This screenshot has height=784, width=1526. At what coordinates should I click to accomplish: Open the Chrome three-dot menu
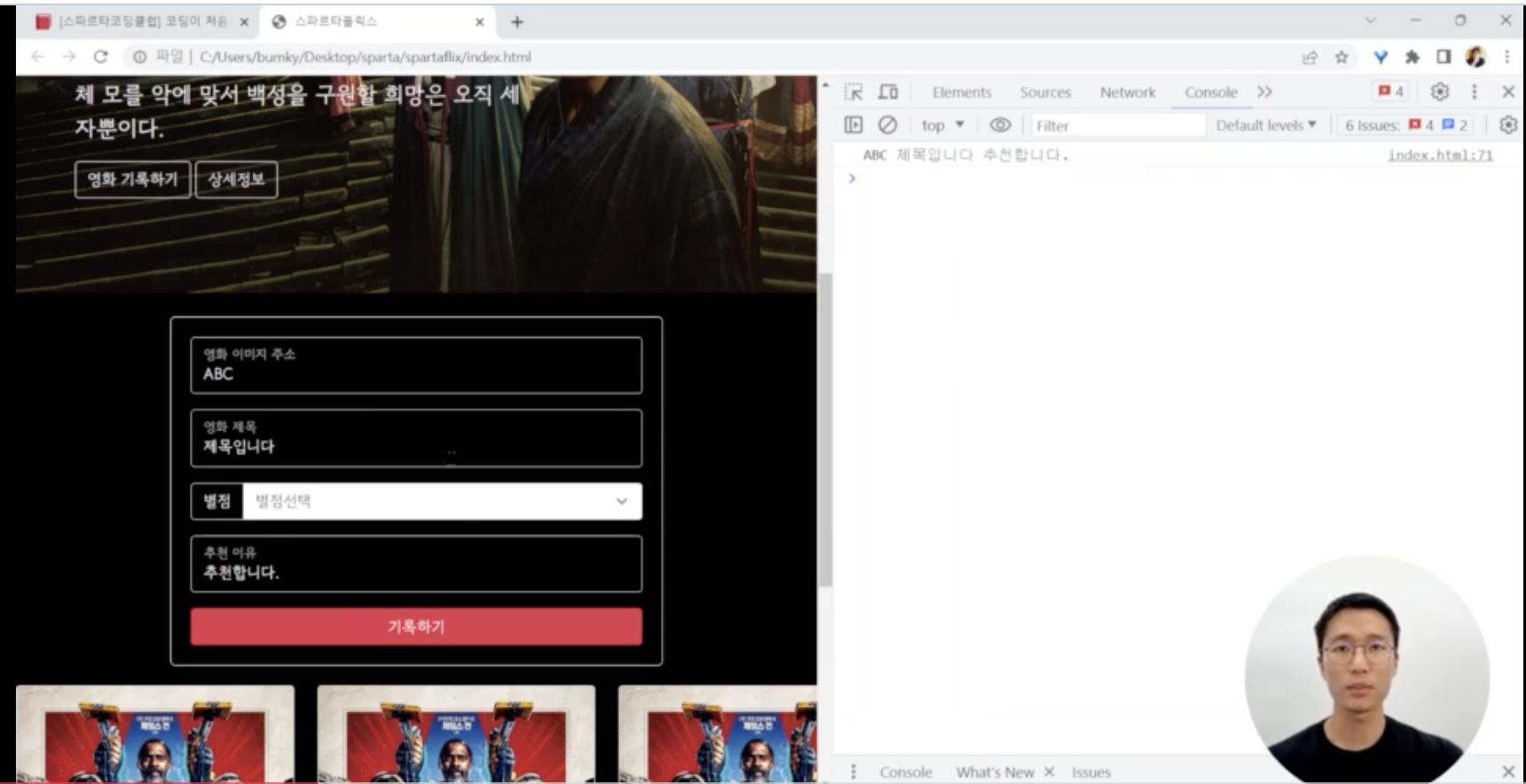(x=1506, y=57)
